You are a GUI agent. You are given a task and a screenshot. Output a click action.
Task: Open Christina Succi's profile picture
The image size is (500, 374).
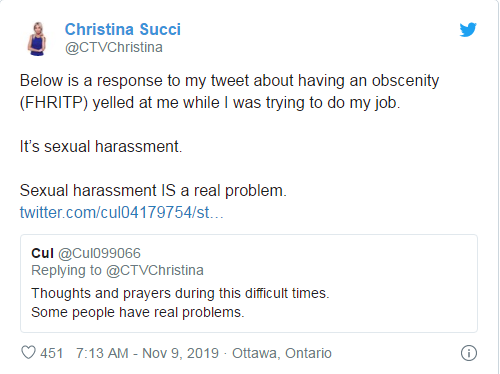37,39
